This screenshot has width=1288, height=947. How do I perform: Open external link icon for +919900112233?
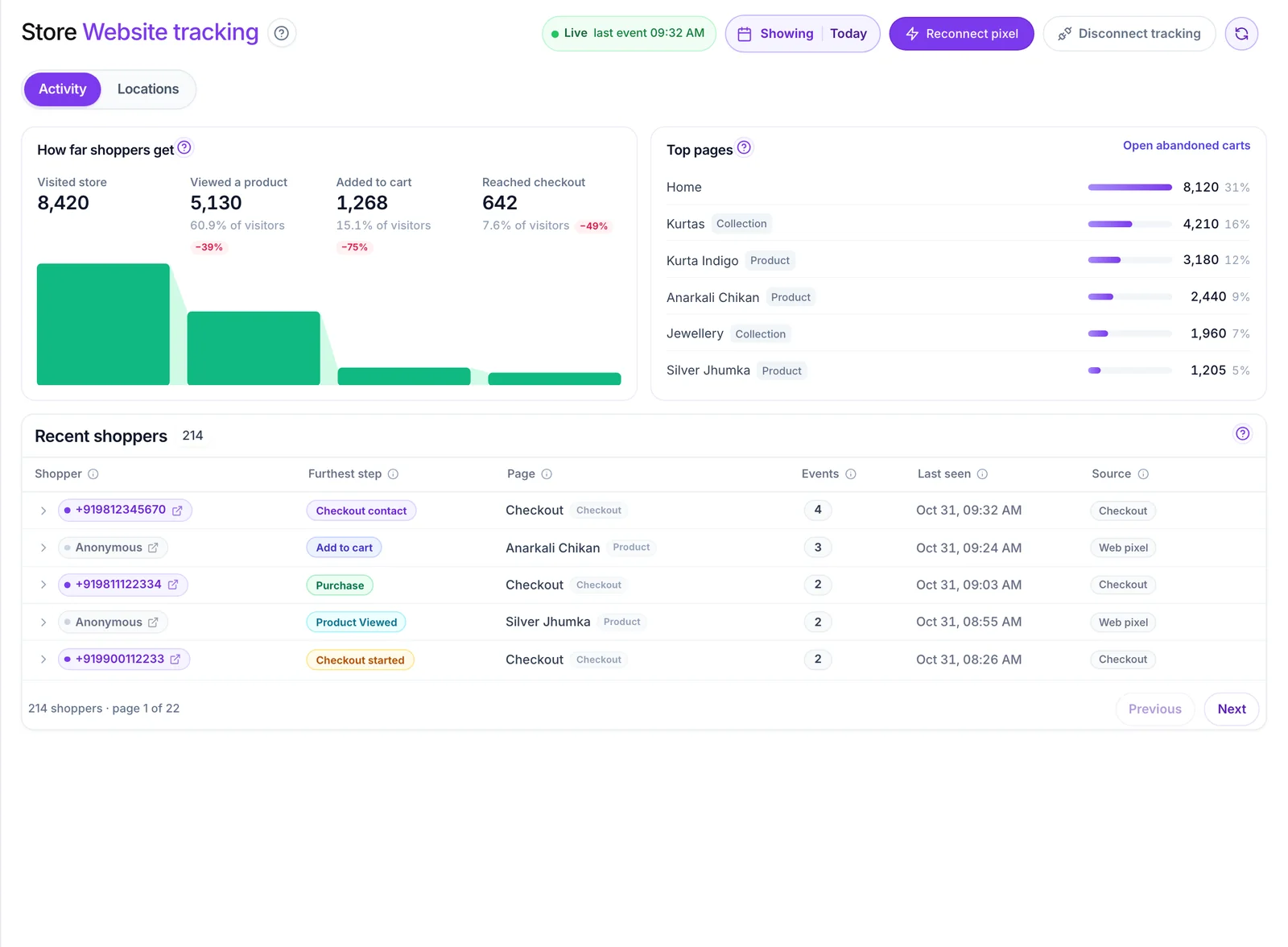(175, 660)
